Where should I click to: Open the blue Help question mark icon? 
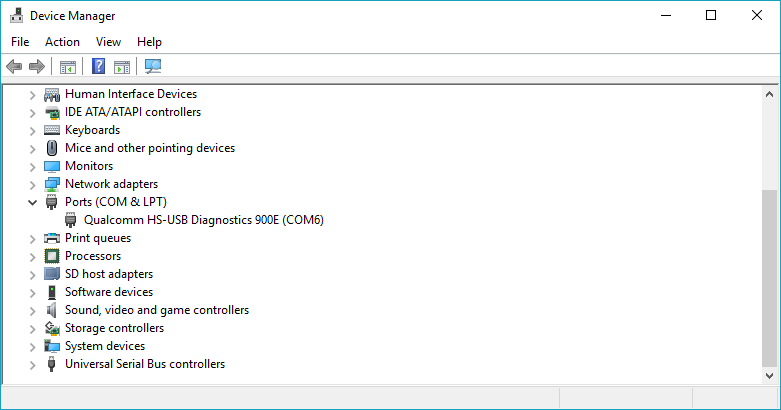99,66
